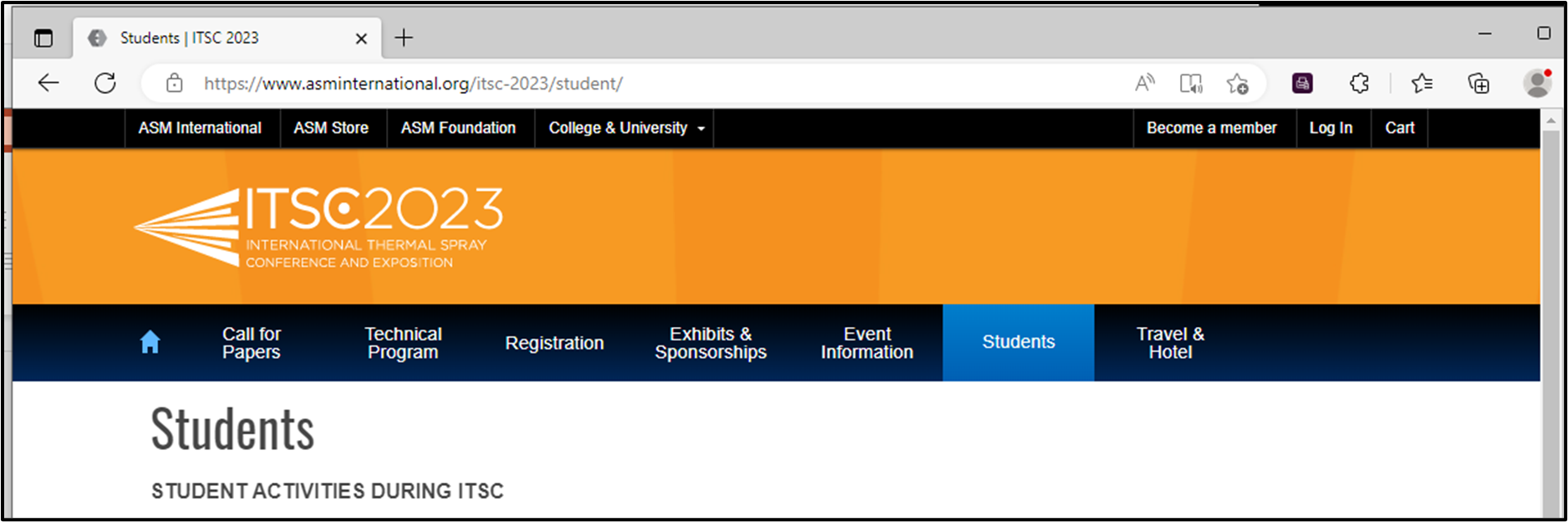1568x522 pixels.
Task: Select the Students navigation tab
Action: click(1018, 342)
